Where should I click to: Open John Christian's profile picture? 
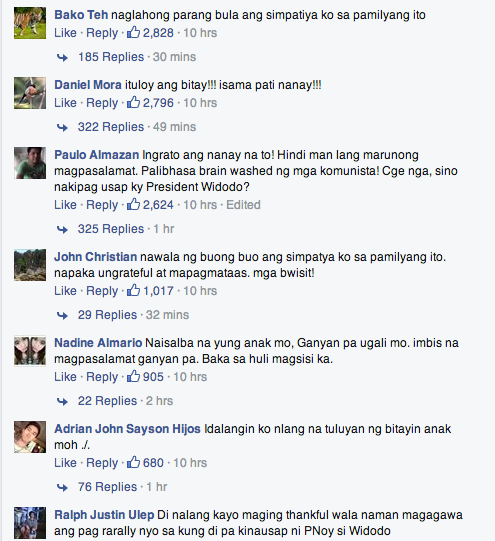[30, 265]
